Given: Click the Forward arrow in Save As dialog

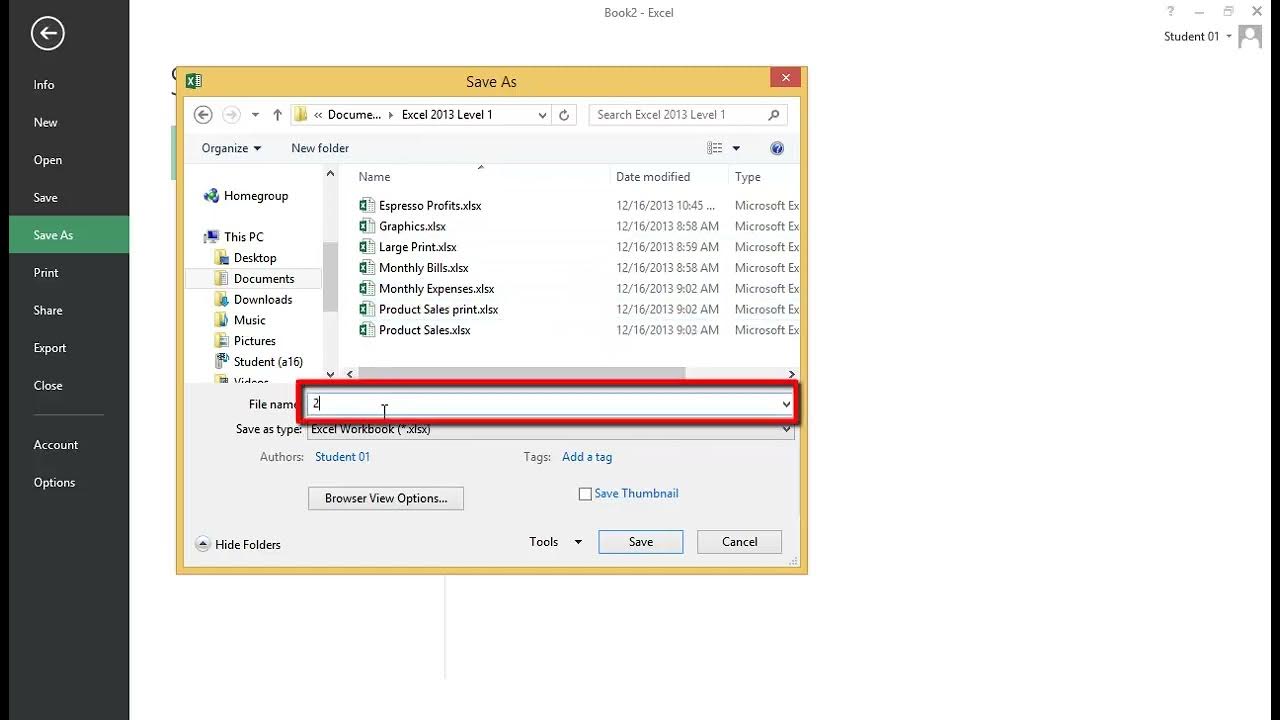Looking at the screenshot, I should click(x=231, y=115).
